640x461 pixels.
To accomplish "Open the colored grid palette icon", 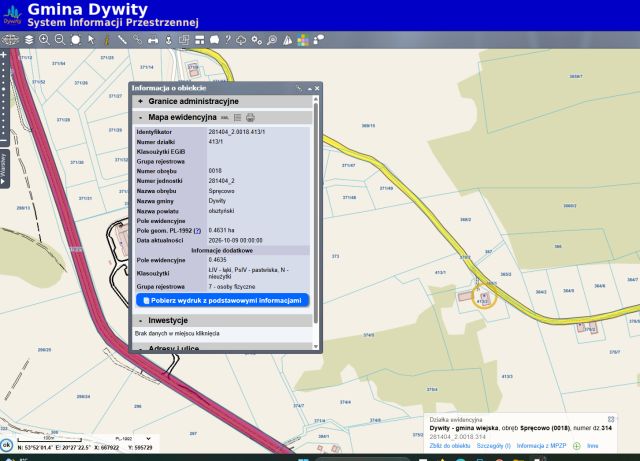I will click(303, 40).
